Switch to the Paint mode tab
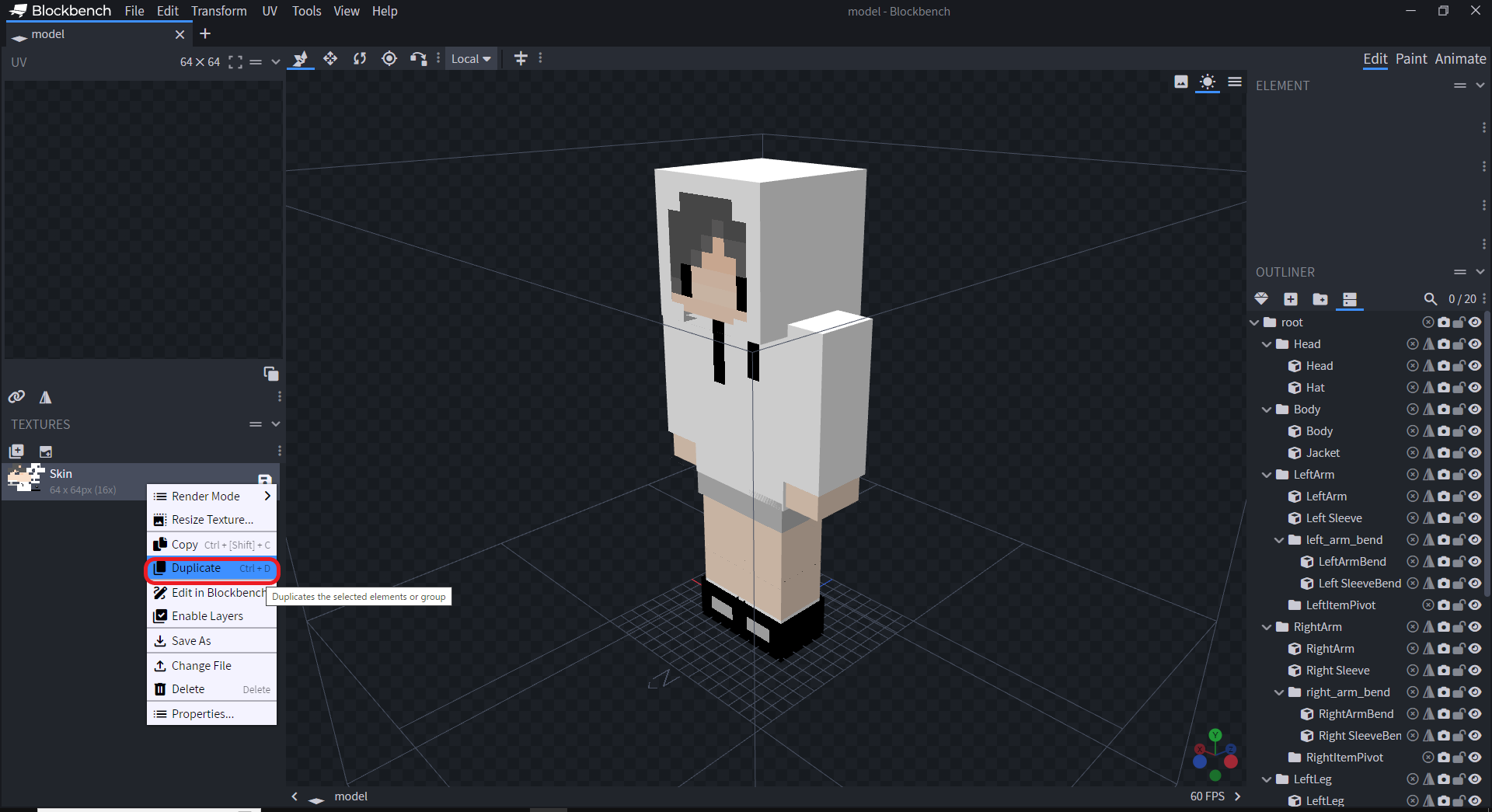 point(1412,58)
